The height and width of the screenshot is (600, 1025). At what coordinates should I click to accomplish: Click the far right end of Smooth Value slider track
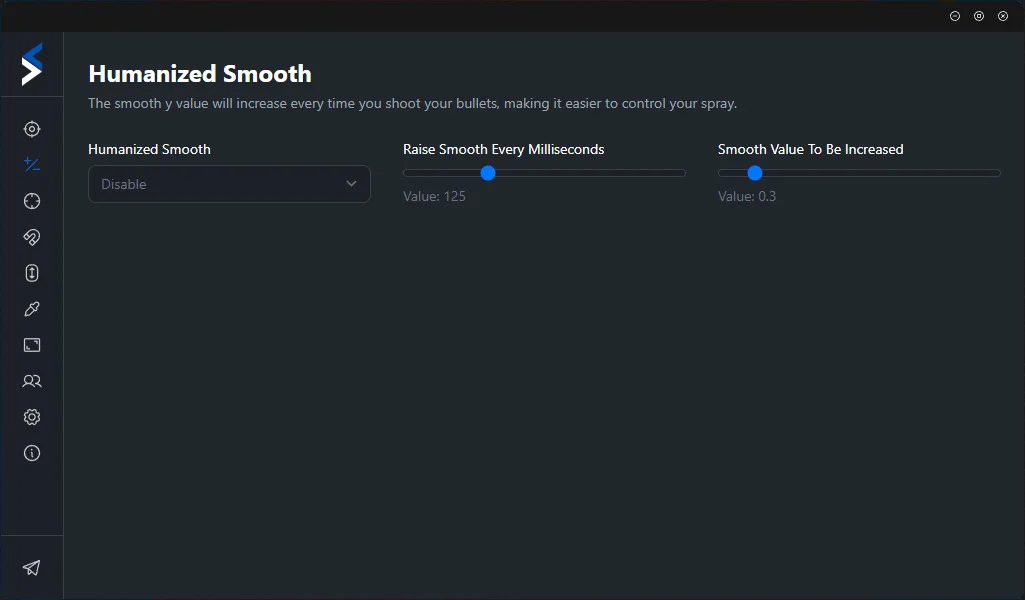pos(997,173)
